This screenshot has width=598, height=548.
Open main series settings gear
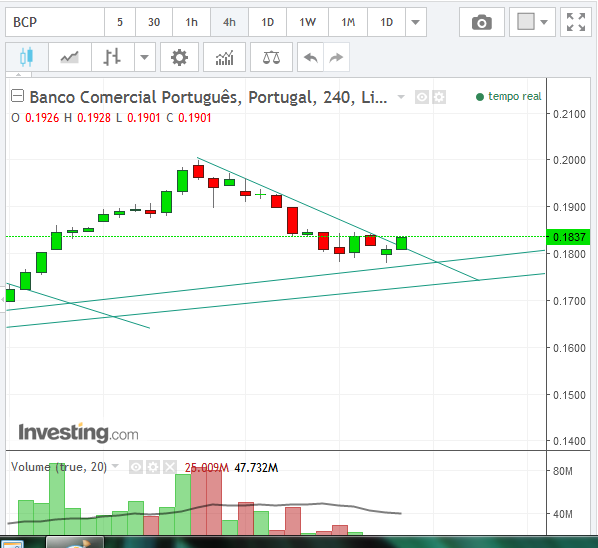[x=439, y=97]
